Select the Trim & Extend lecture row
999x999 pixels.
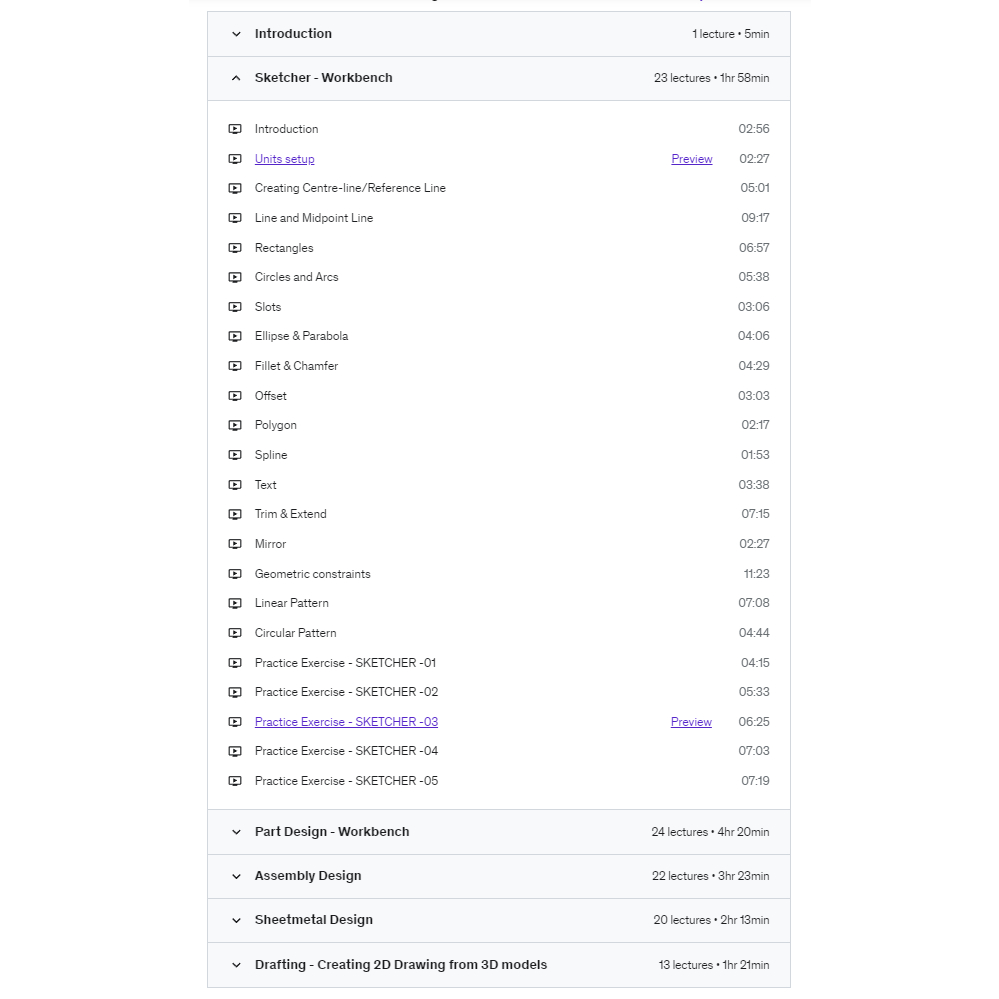pyautogui.click(x=290, y=514)
